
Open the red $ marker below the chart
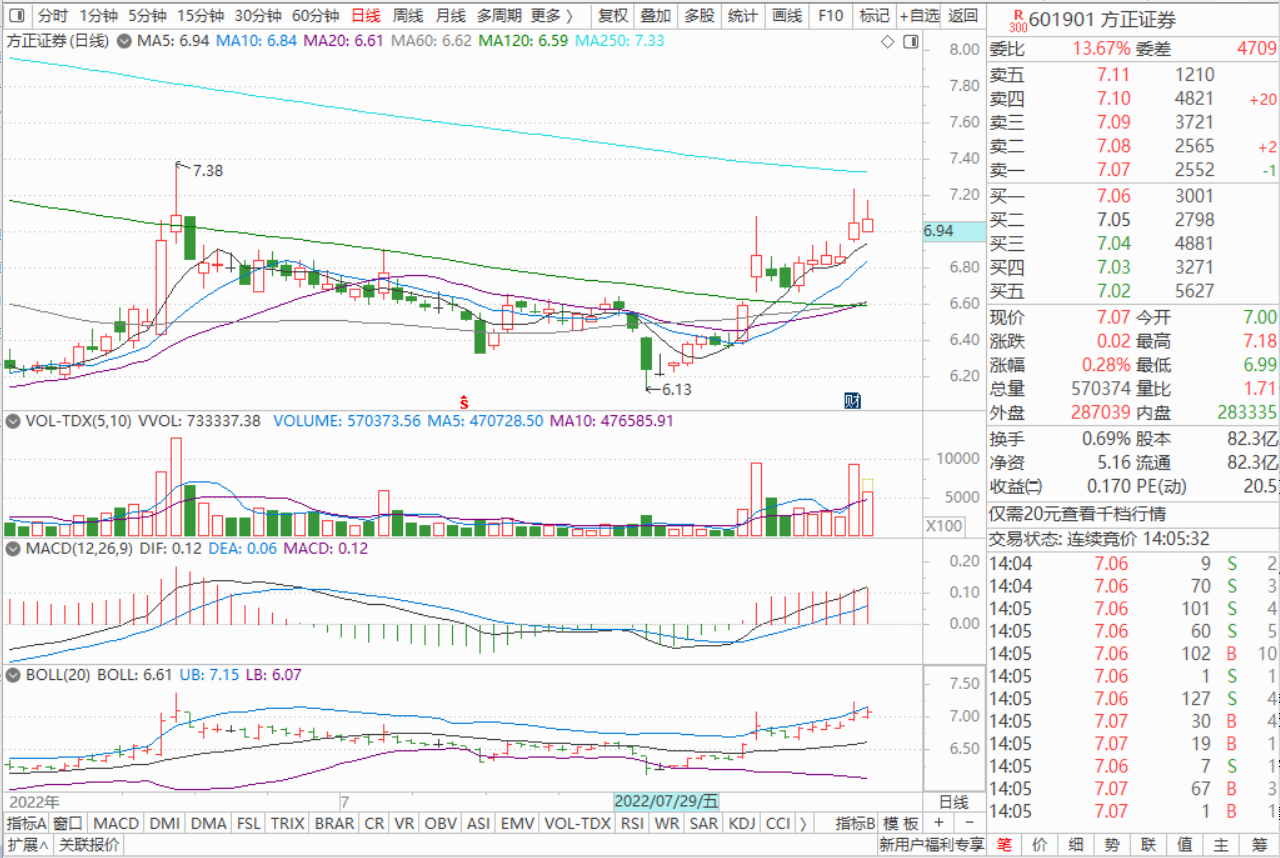tap(465, 402)
